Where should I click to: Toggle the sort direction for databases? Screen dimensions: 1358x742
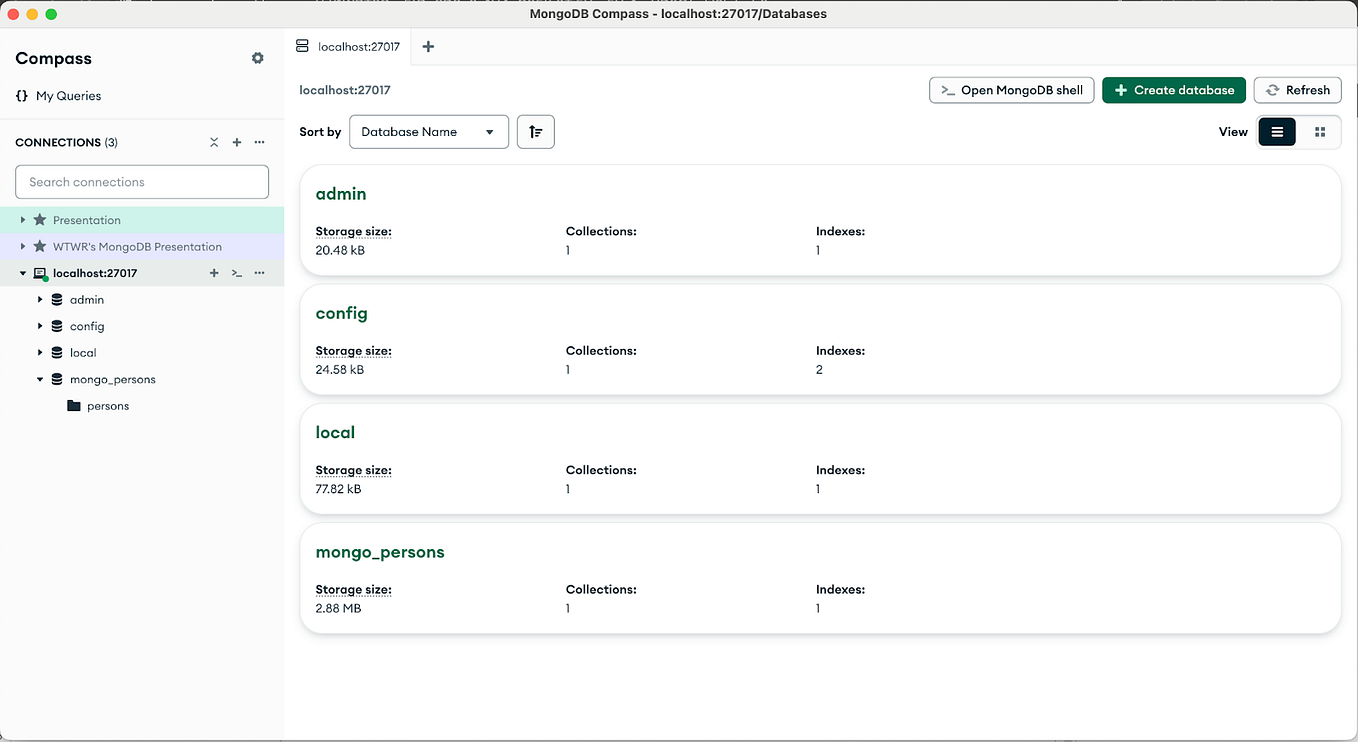pos(535,131)
